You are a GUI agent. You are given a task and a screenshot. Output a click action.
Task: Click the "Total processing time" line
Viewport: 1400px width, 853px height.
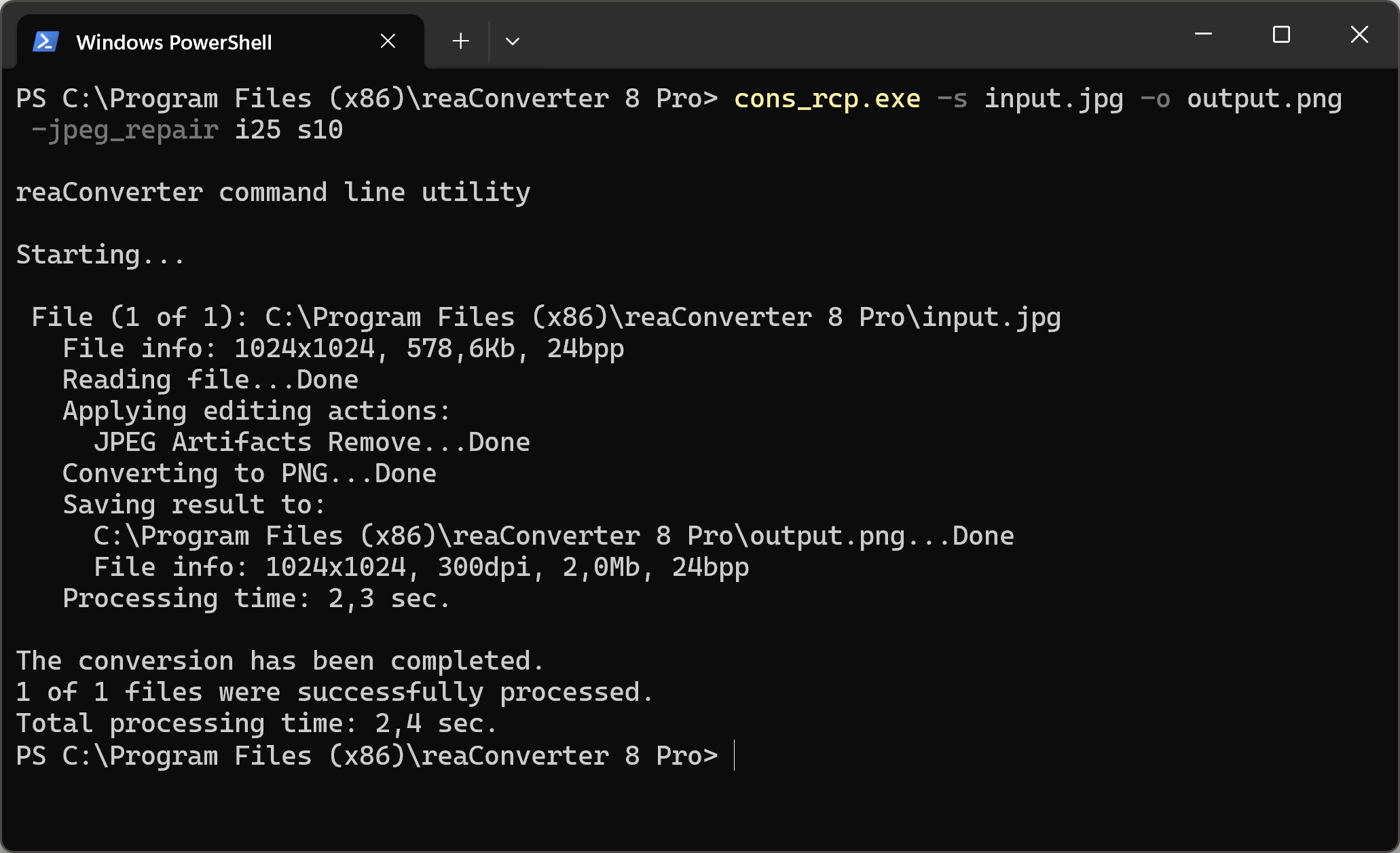[x=256, y=723]
